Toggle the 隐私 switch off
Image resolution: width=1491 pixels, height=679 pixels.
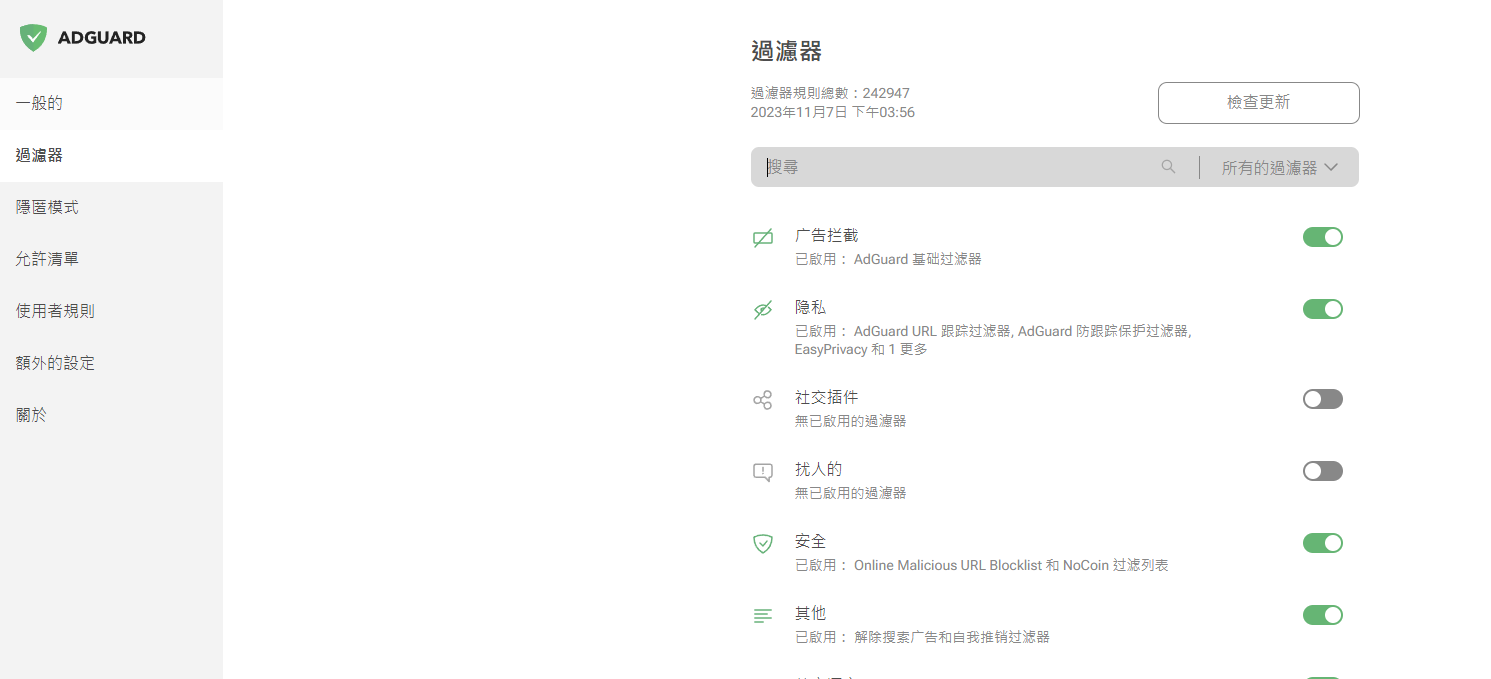pos(1322,309)
